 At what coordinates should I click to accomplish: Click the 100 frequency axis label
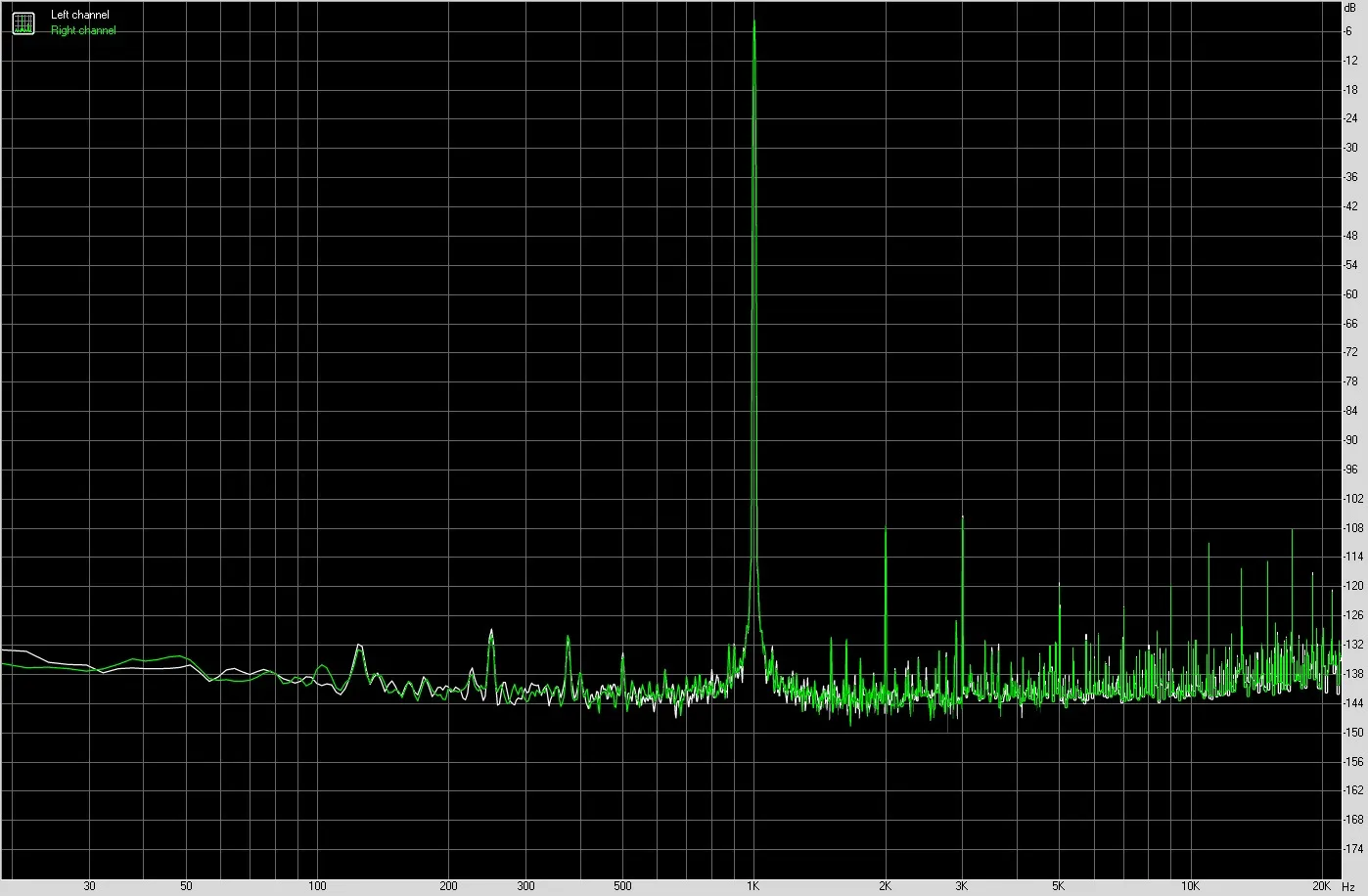point(317,886)
